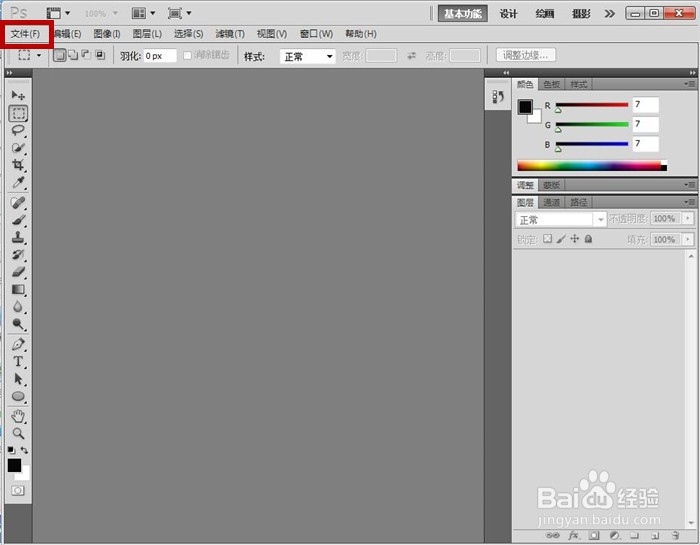Select the Dodge tool

(x=18, y=324)
